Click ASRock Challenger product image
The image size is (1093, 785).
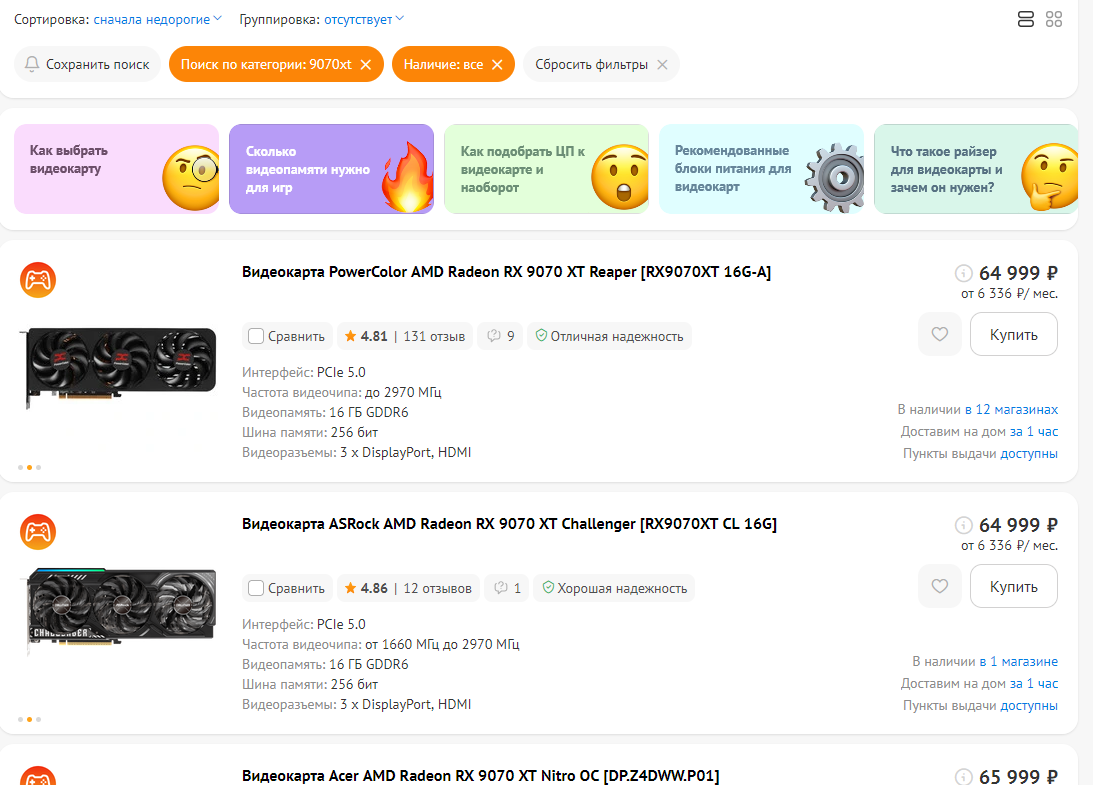119,611
